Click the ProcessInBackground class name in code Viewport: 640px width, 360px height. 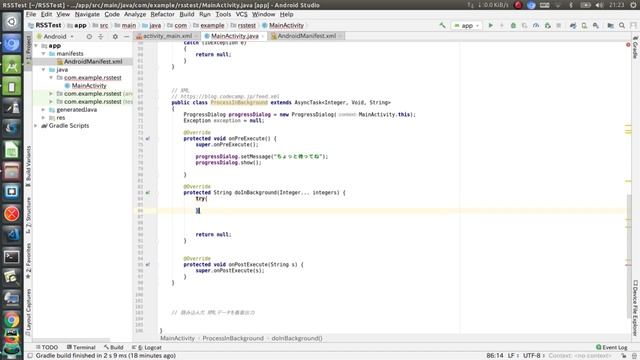click(239, 102)
